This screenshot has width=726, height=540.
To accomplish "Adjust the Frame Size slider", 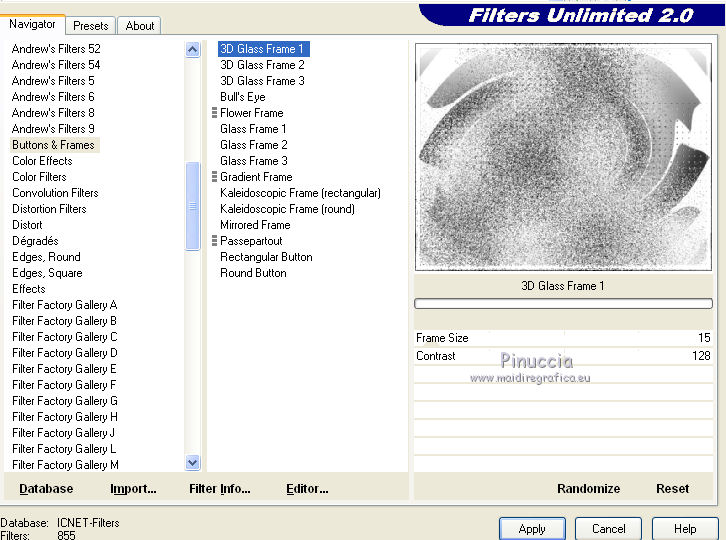I will (563, 338).
